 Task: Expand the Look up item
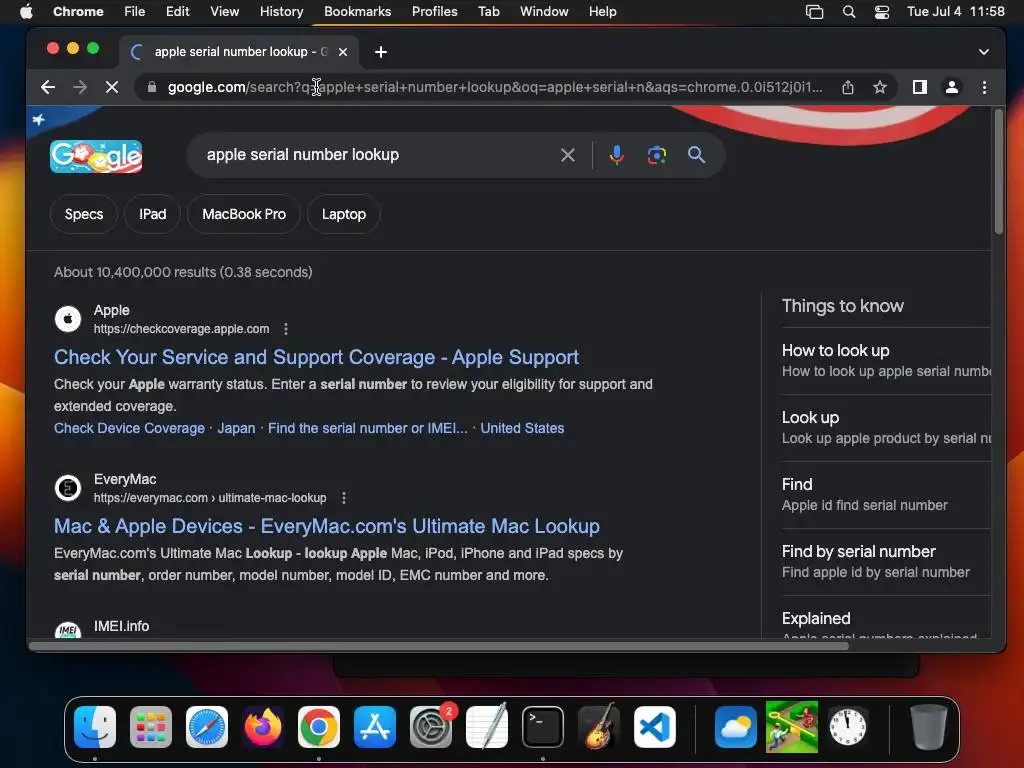click(x=886, y=427)
